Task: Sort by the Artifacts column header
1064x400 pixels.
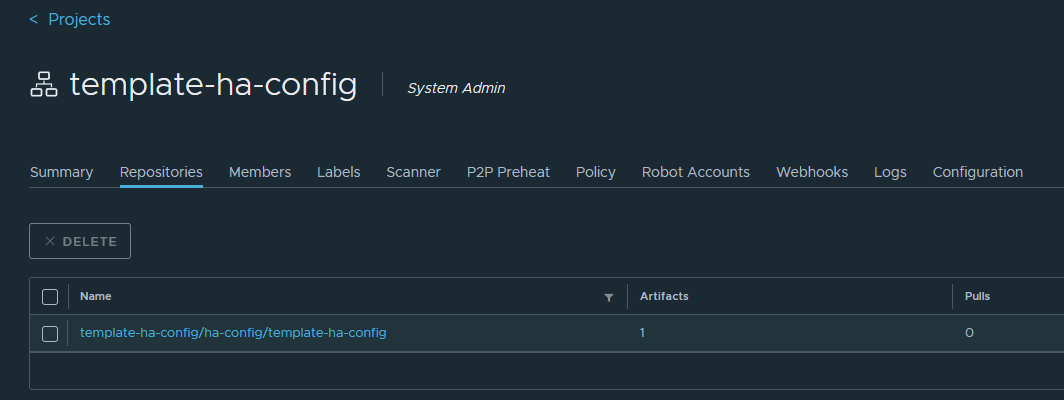Action: [664, 296]
